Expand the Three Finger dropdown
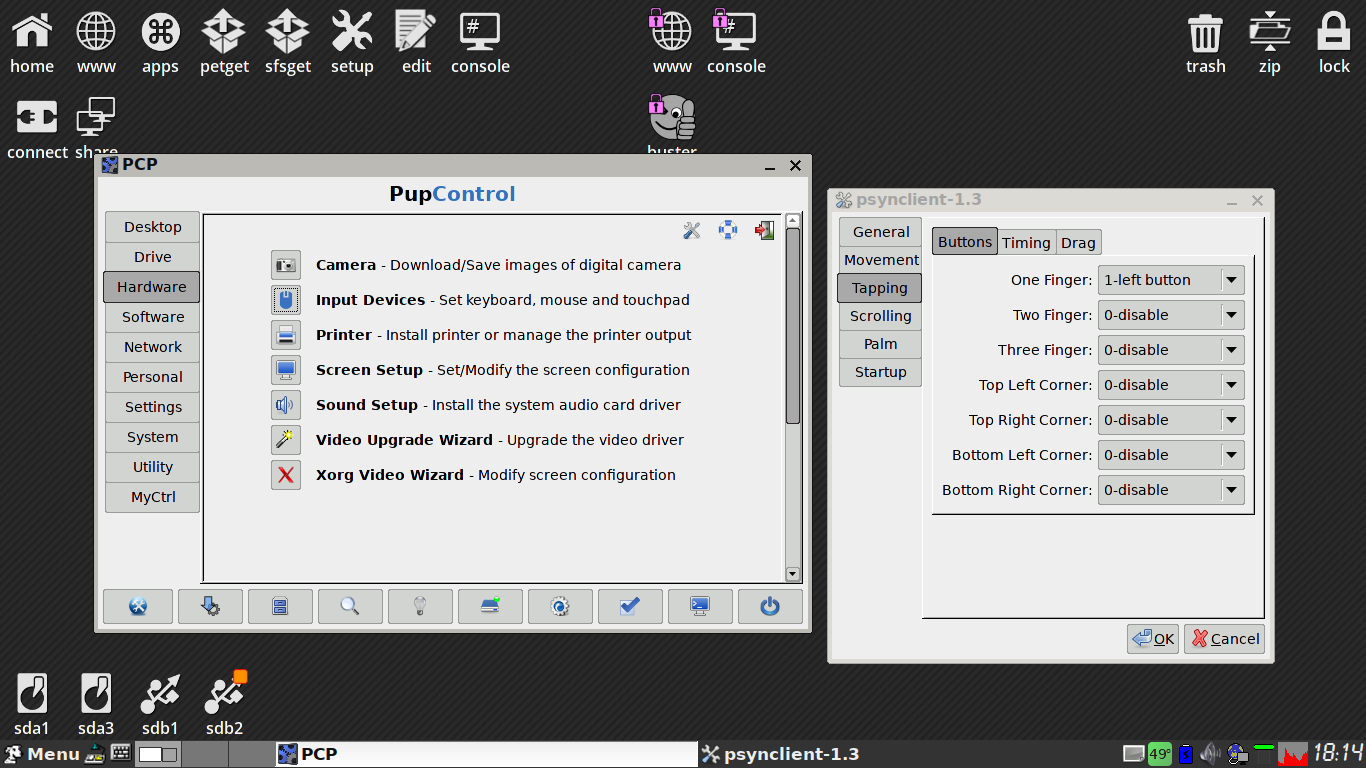Viewport: 1366px width, 768px height. (1171, 350)
